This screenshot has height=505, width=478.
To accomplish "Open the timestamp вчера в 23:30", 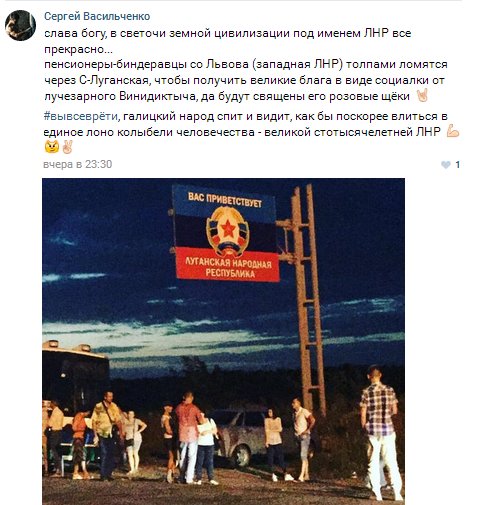I will pos(78,164).
